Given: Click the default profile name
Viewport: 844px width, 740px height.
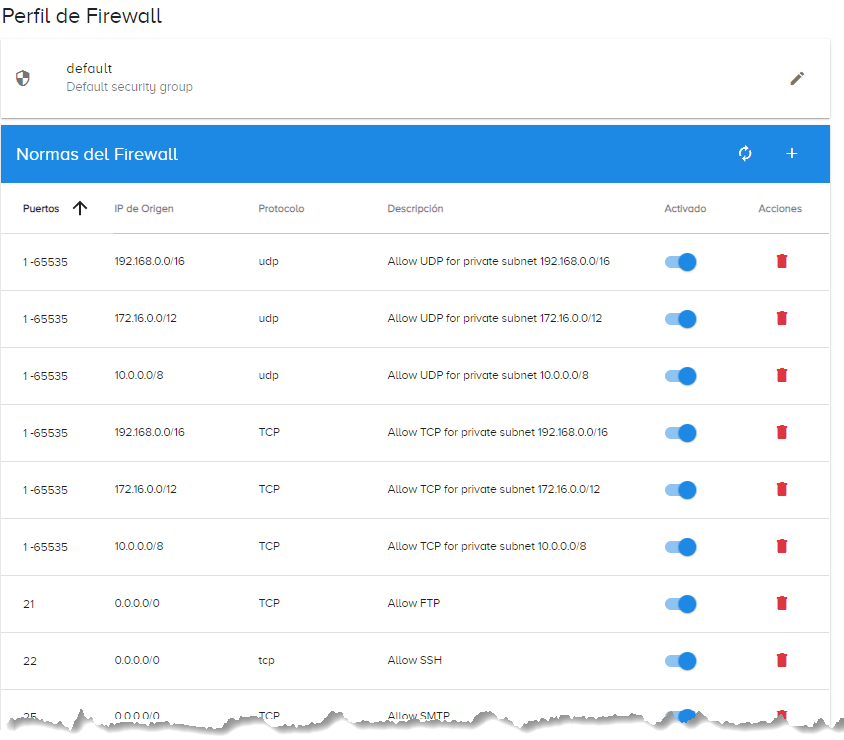Looking at the screenshot, I should pyautogui.click(x=89, y=68).
